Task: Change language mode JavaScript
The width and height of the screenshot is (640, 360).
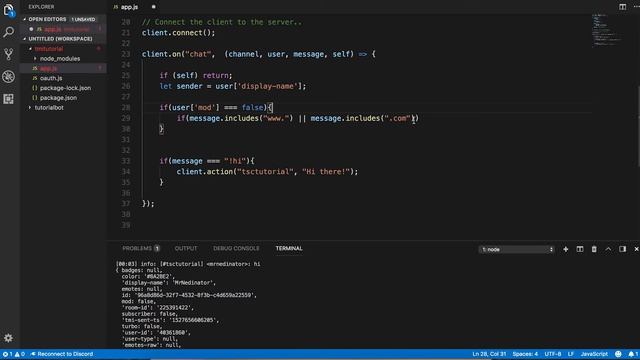Action: coord(594,354)
